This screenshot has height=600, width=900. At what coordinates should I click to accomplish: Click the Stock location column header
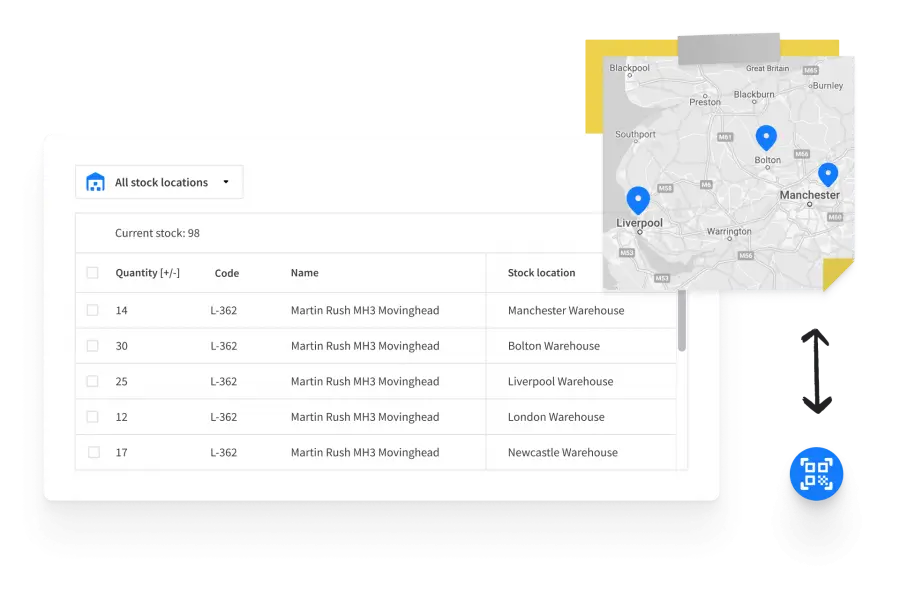point(541,272)
